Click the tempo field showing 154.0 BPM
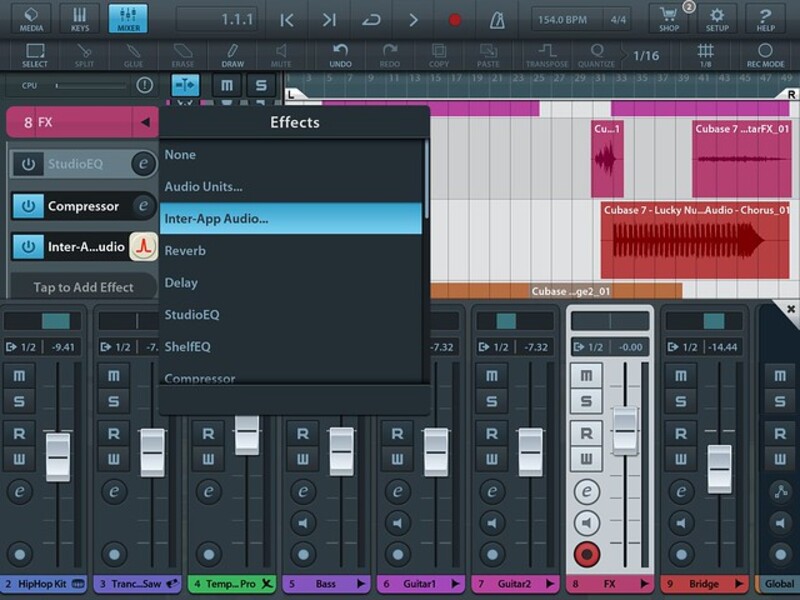Viewport: 800px width, 600px height. pos(563,20)
